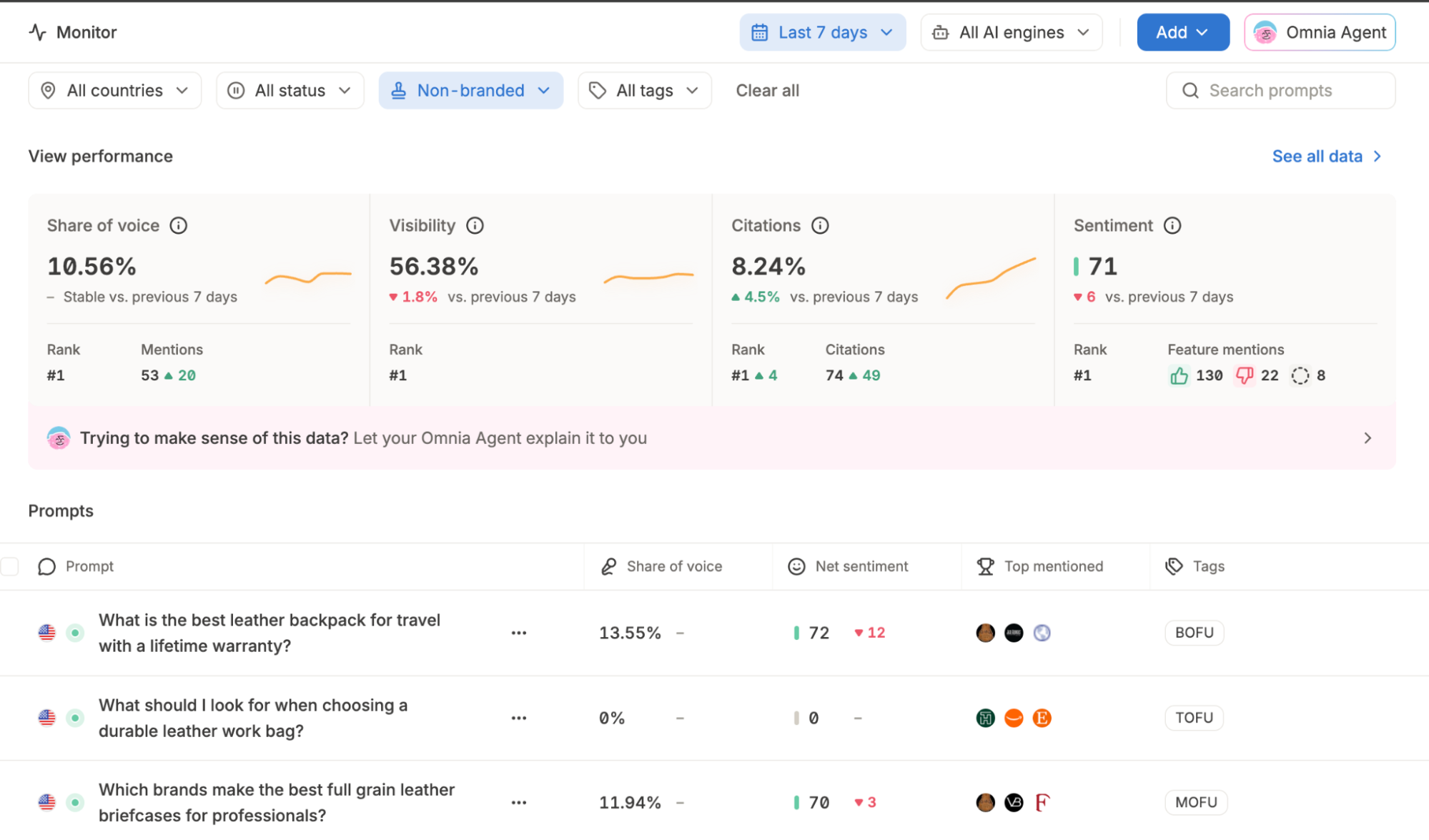The height and width of the screenshot is (840, 1429).
Task: Open options menu for leather backpack prompt
Action: tap(519, 633)
